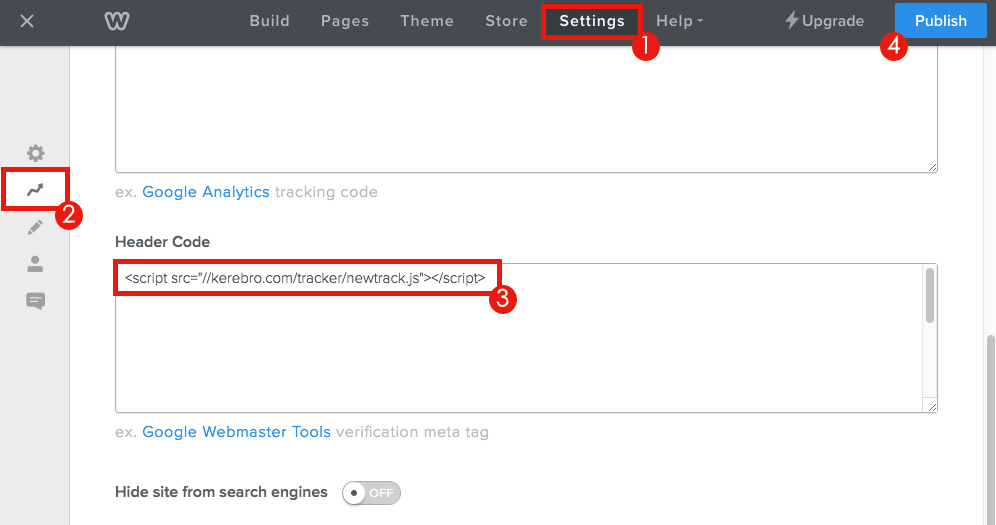Expand the Help dropdown menu
The image size is (996, 525).
click(680, 21)
